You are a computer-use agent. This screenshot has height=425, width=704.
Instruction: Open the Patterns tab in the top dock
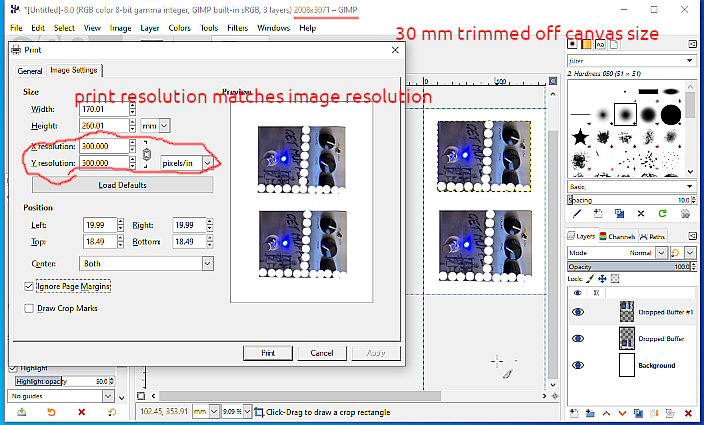coord(586,44)
